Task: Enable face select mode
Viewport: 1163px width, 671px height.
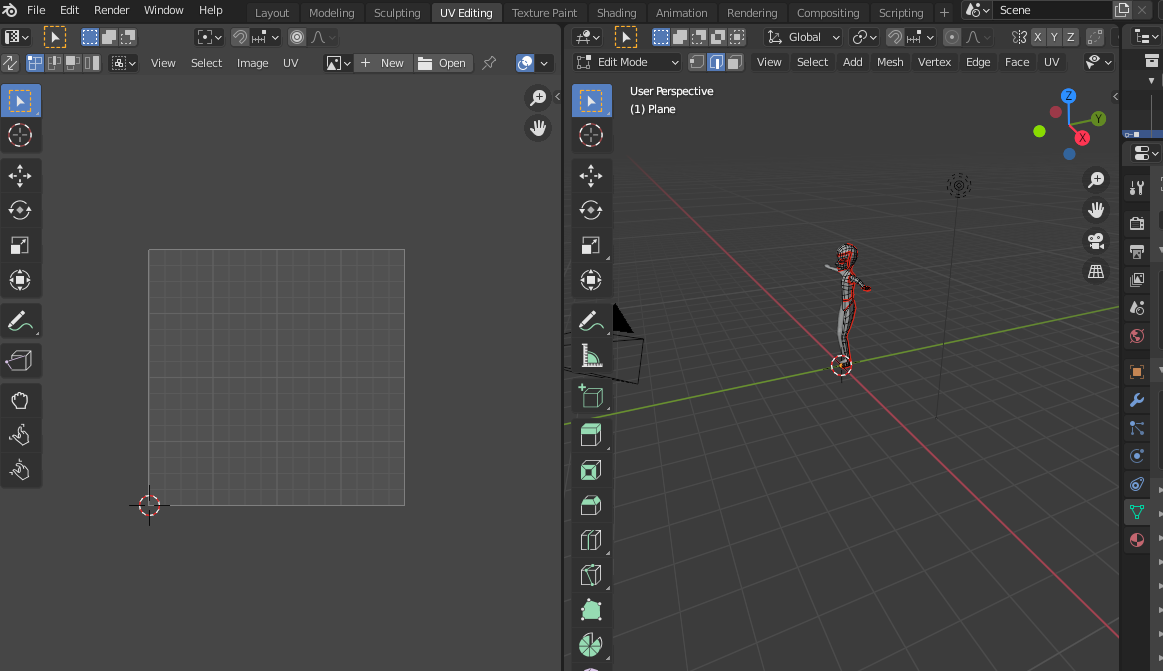Action: (735, 62)
